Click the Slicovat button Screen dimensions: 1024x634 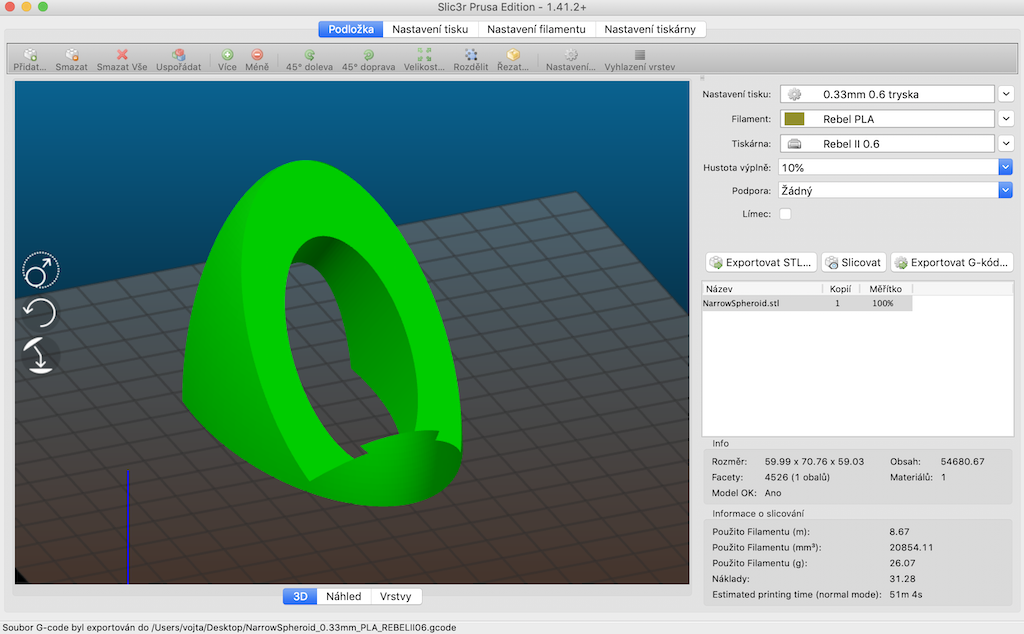click(x=853, y=263)
